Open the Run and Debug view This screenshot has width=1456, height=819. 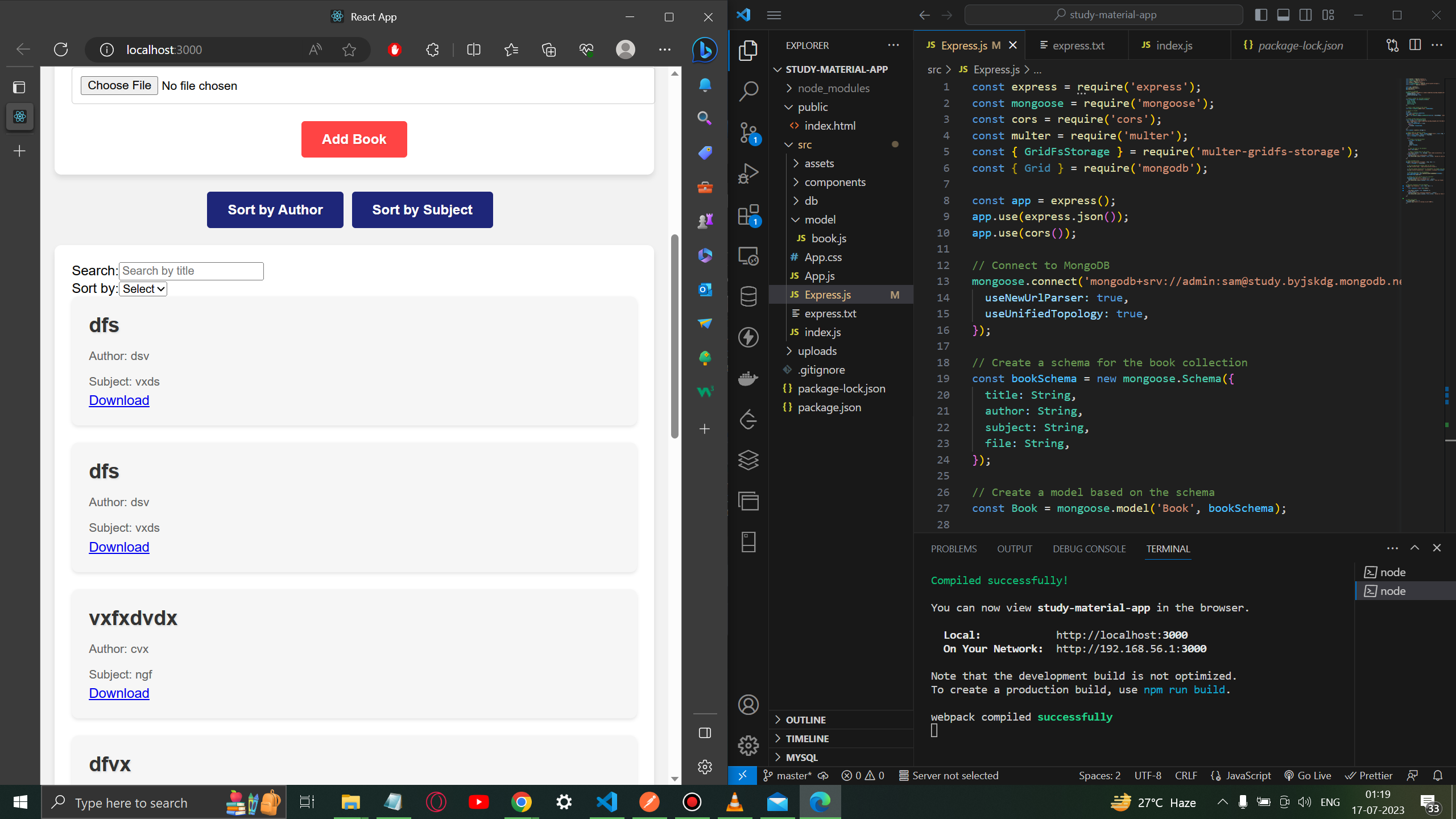pos(748,172)
